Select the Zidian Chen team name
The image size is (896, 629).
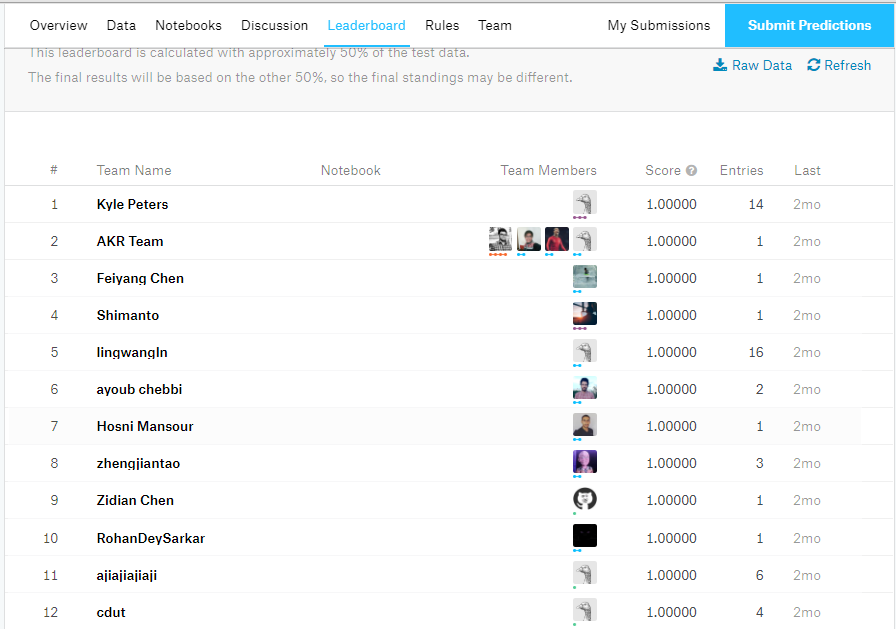pos(135,500)
